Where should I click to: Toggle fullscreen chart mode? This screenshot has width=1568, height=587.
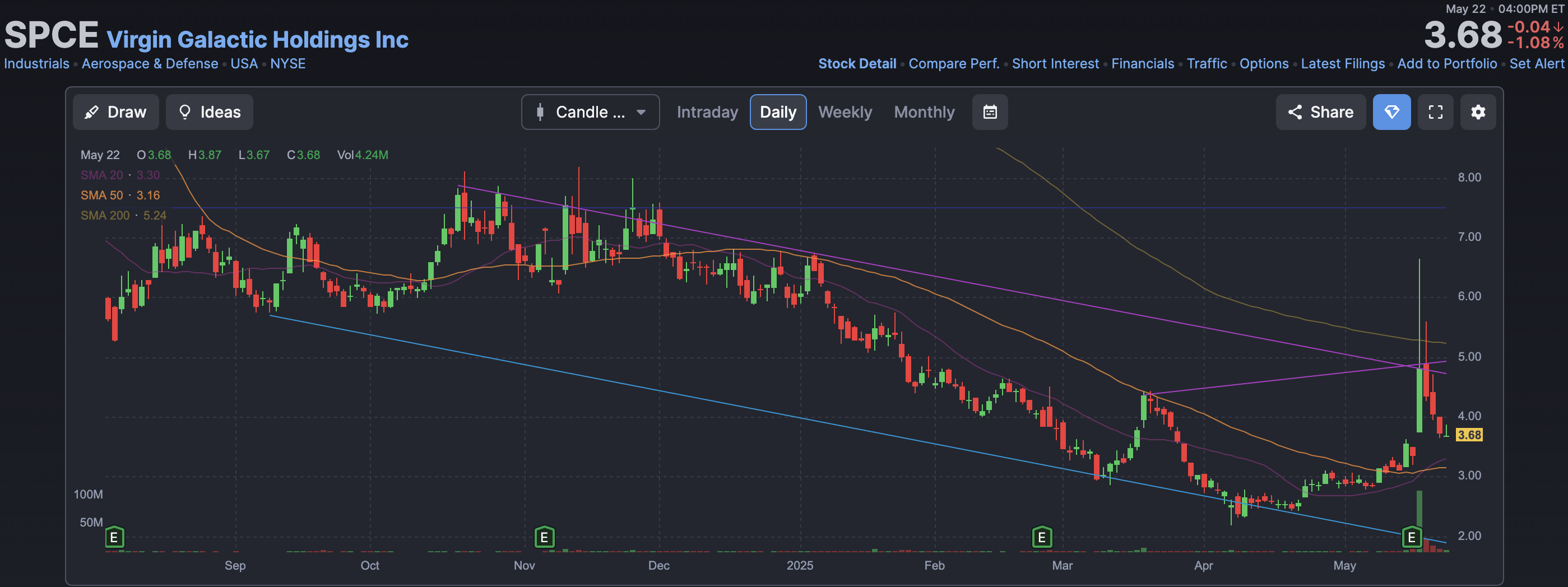tap(1435, 112)
